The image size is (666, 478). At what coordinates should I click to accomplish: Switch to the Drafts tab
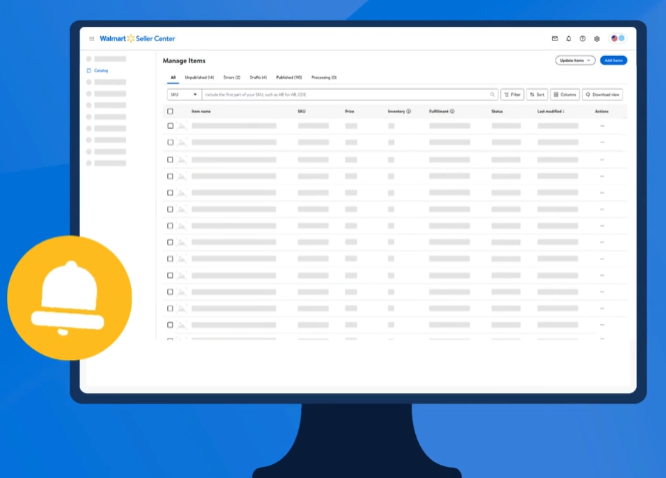click(x=258, y=77)
